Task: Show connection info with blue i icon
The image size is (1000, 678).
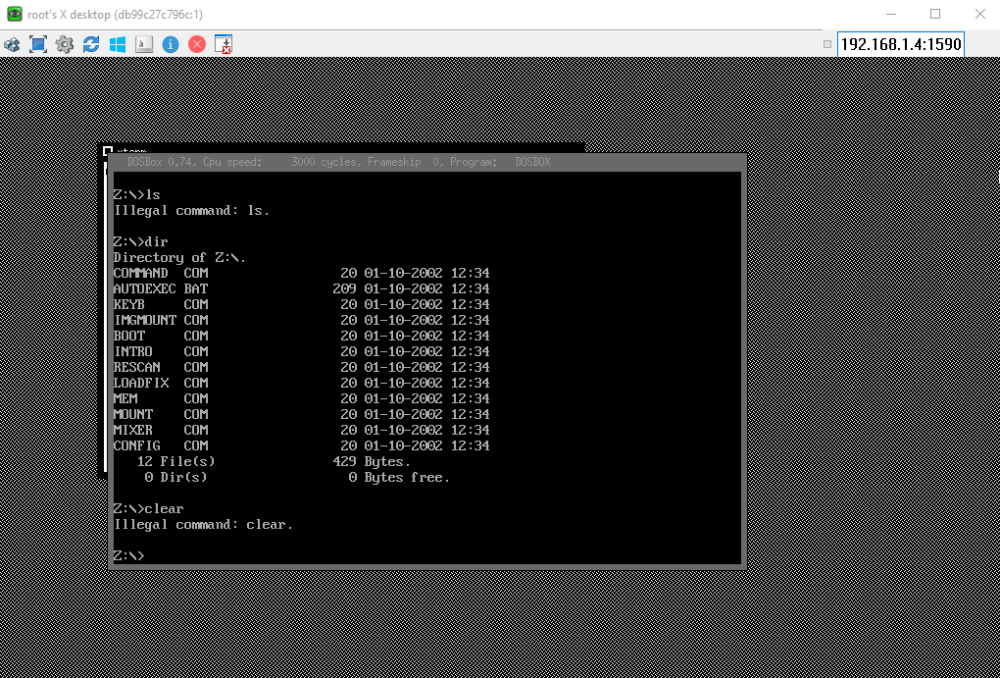Action: pyautogui.click(x=170, y=44)
